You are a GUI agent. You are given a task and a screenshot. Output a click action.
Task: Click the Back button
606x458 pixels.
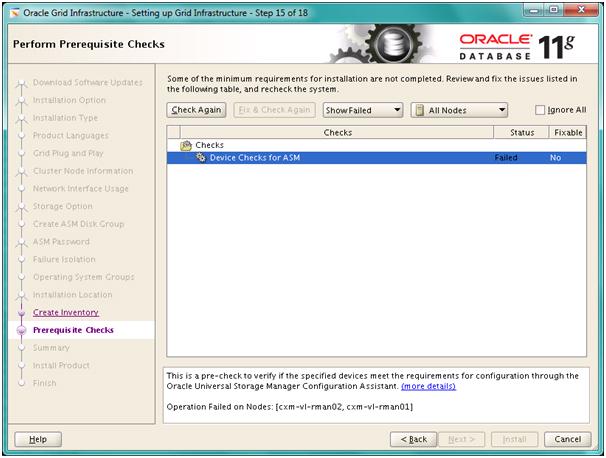pos(413,439)
